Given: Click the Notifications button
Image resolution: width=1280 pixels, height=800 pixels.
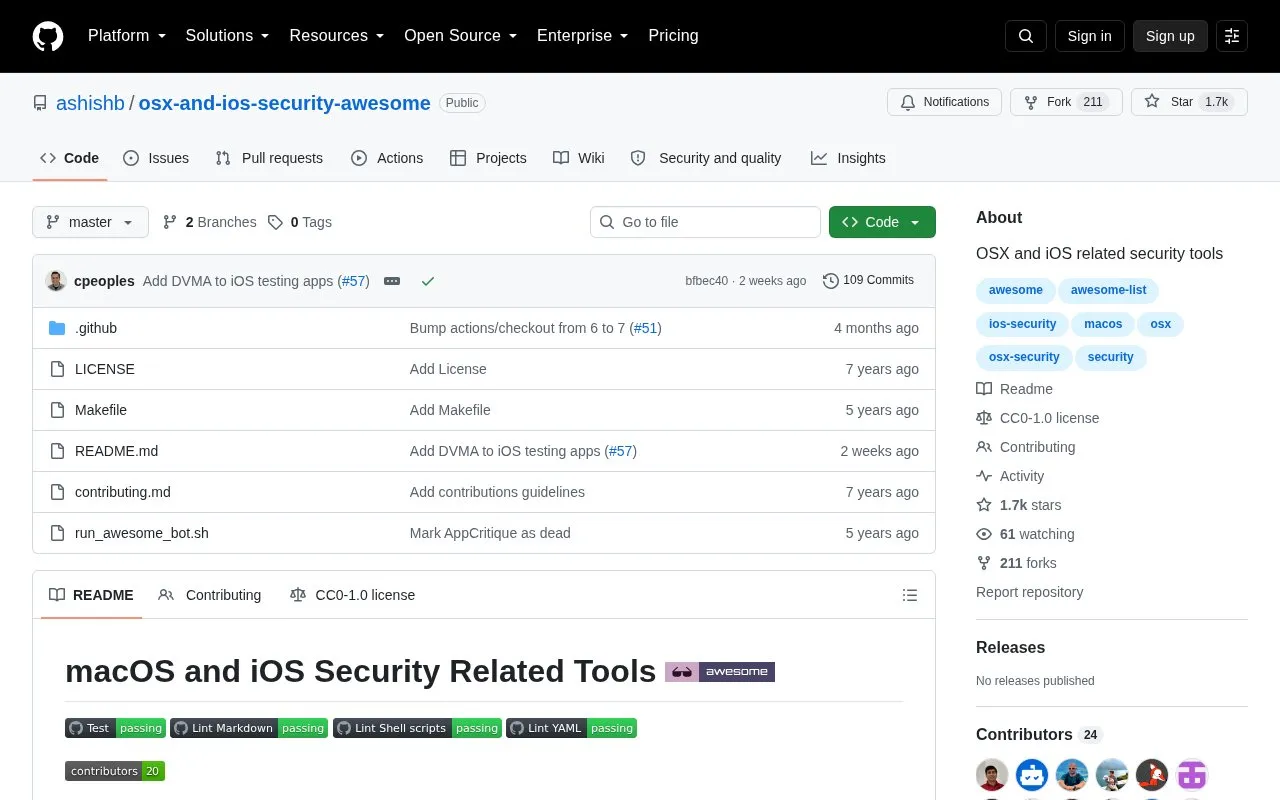Looking at the screenshot, I should coord(944,102).
